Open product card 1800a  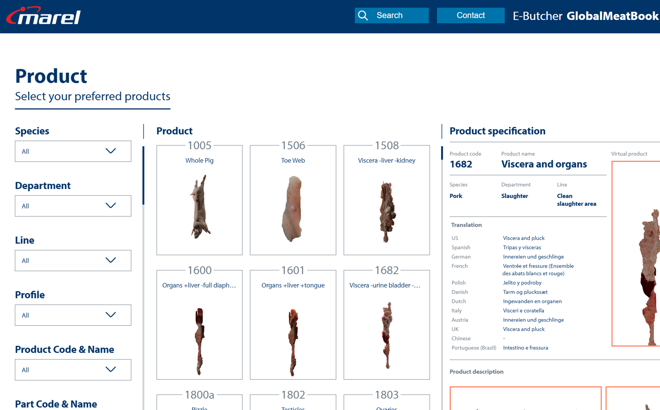[x=199, y=401]
